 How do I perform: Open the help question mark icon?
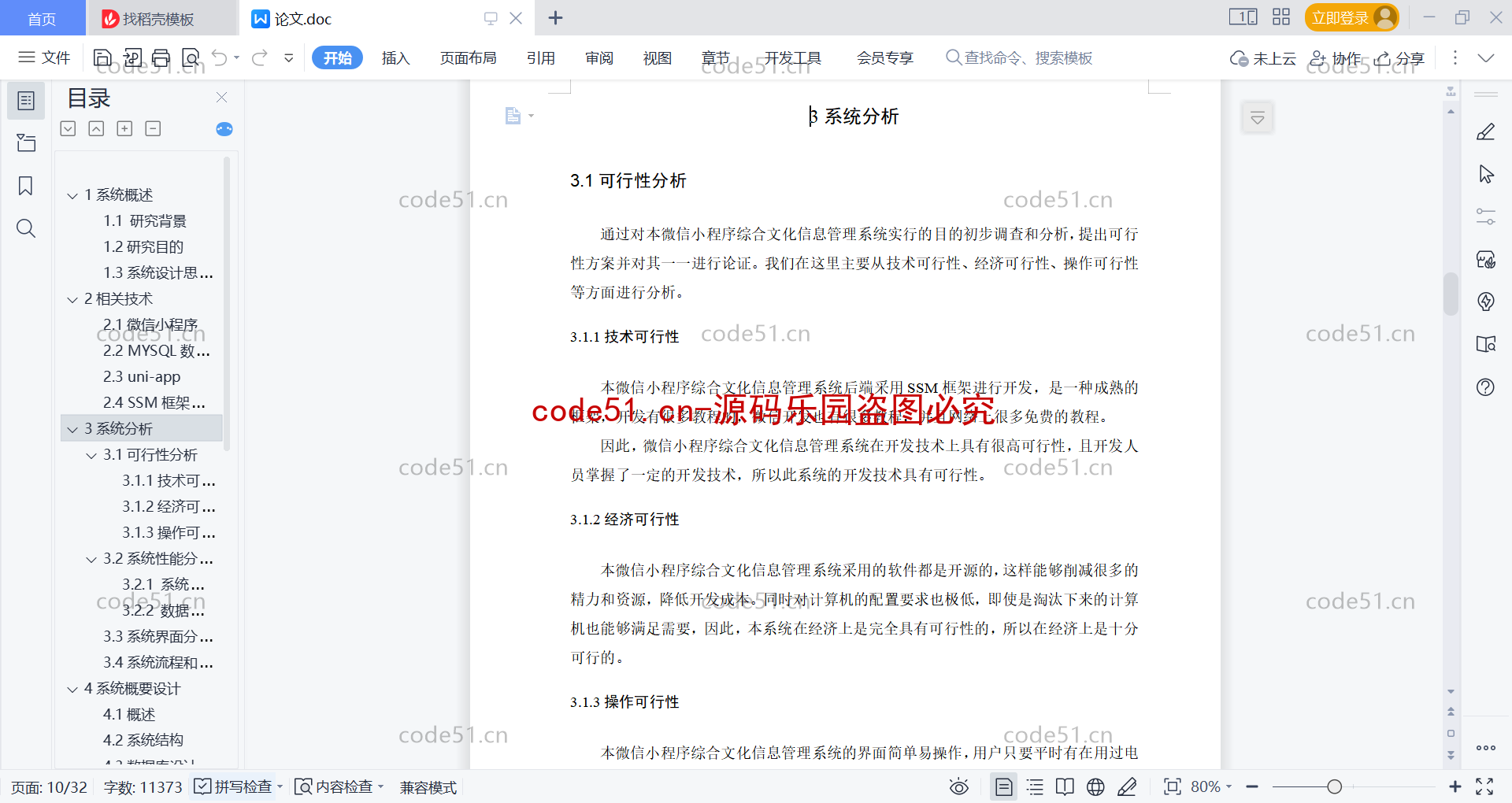click(1486, 387)
